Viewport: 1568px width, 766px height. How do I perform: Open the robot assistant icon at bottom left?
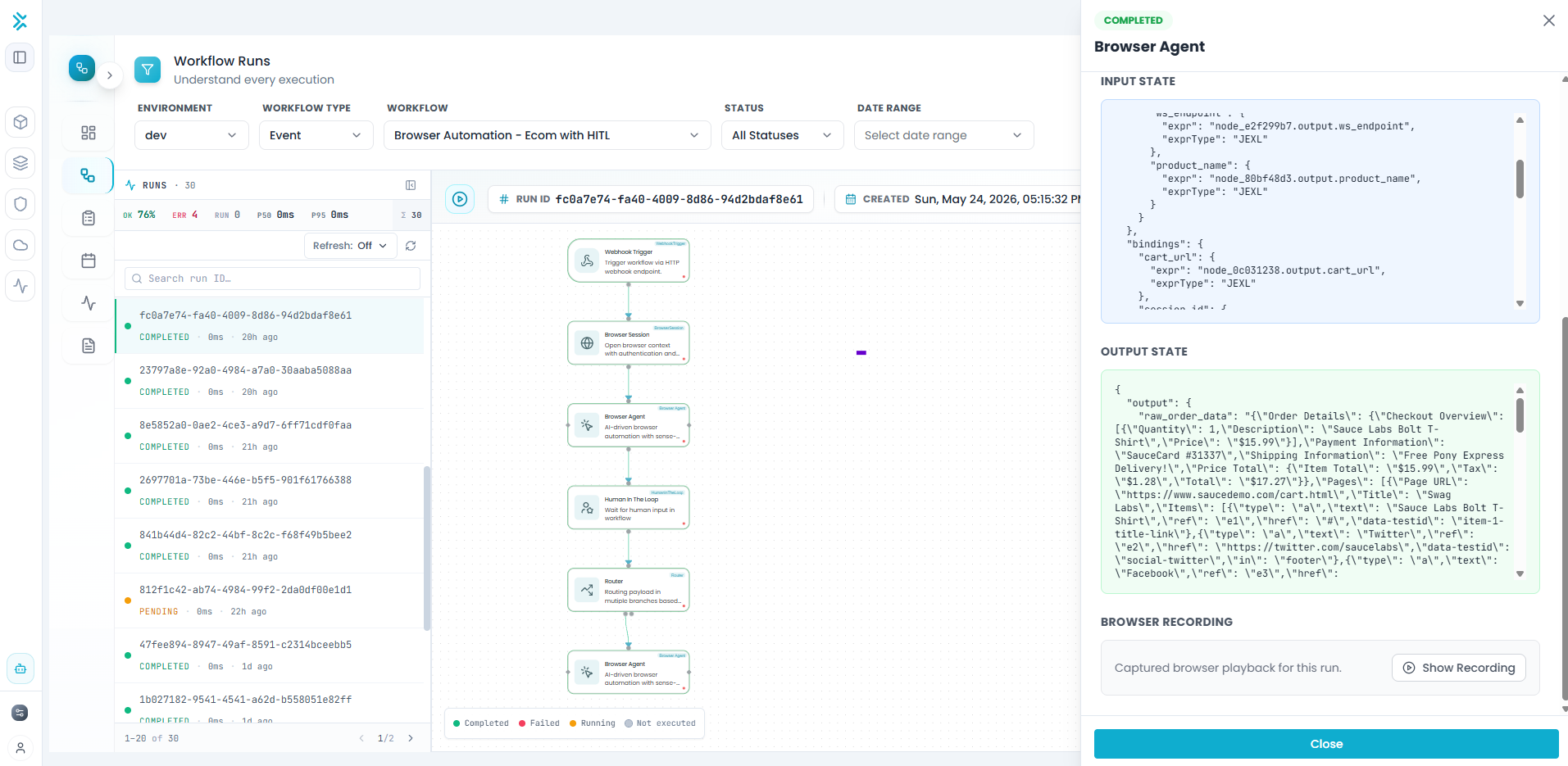20,669
